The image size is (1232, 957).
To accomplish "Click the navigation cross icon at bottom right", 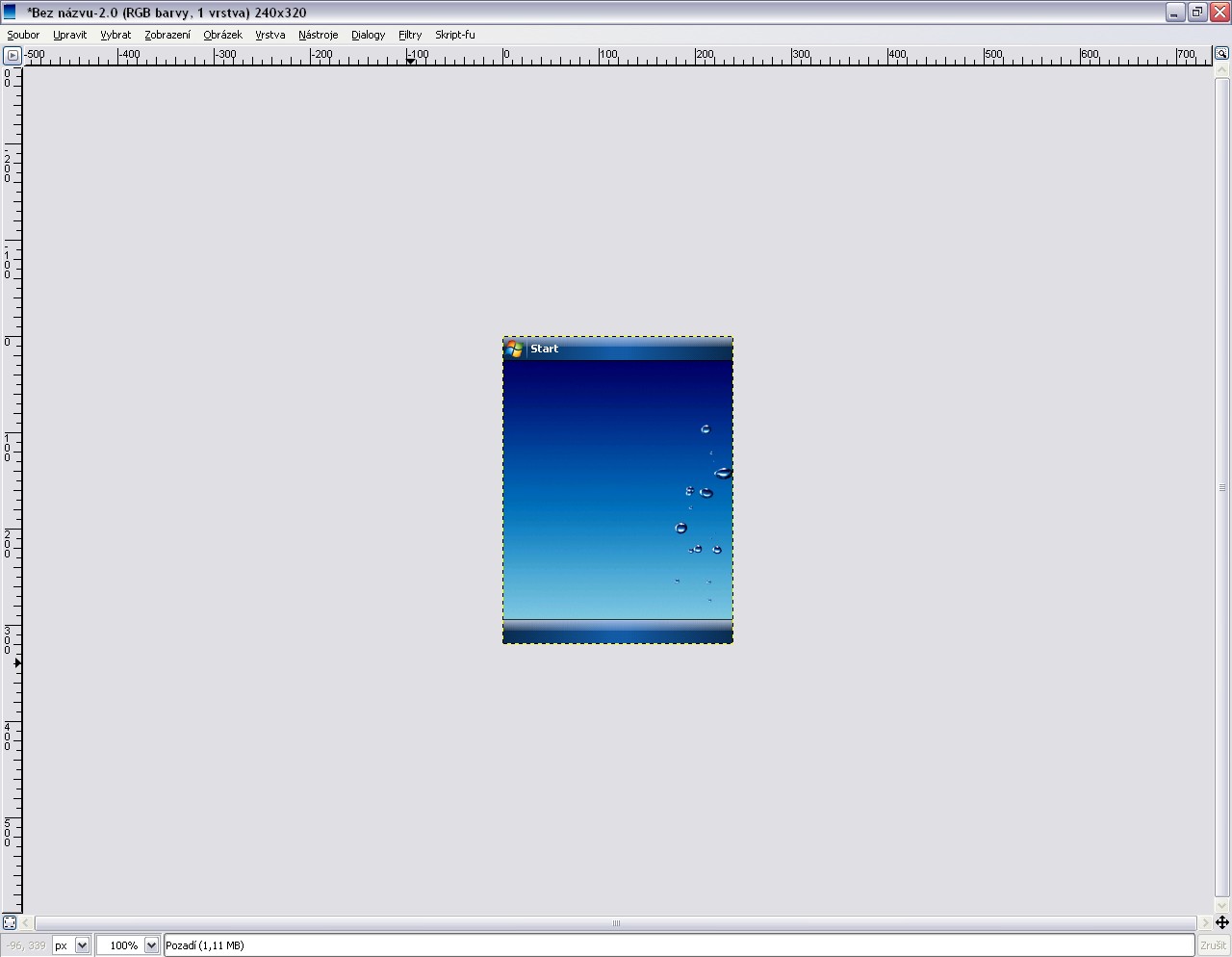I will (1221, 922).
